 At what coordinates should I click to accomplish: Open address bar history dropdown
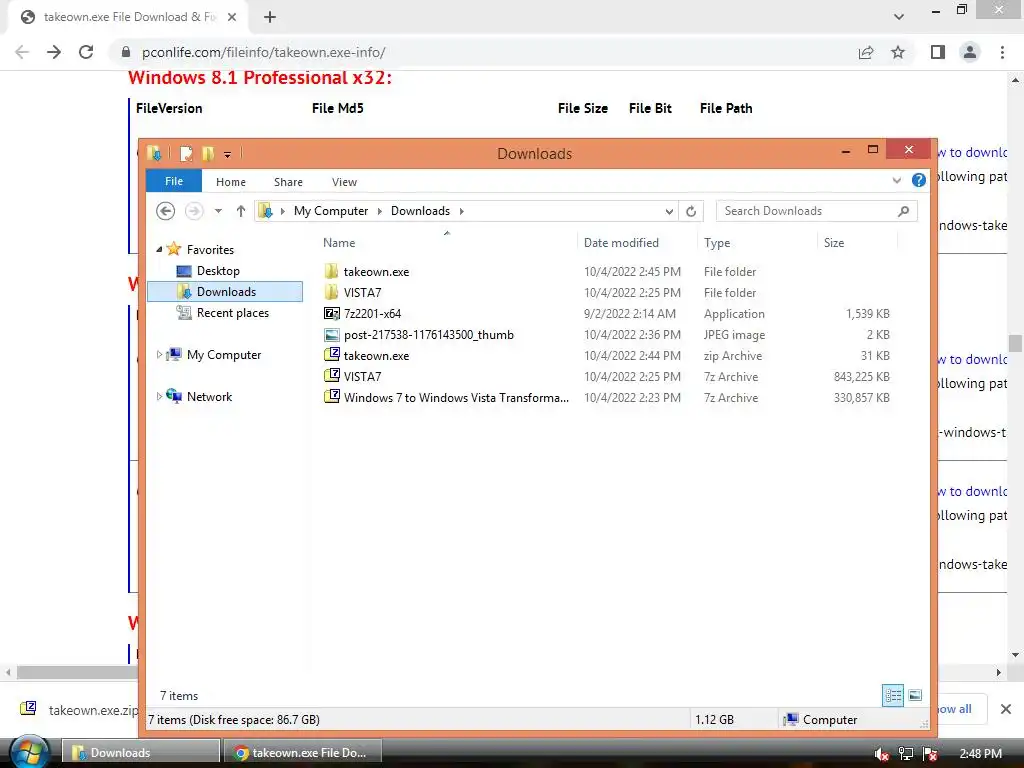[669, 211]
